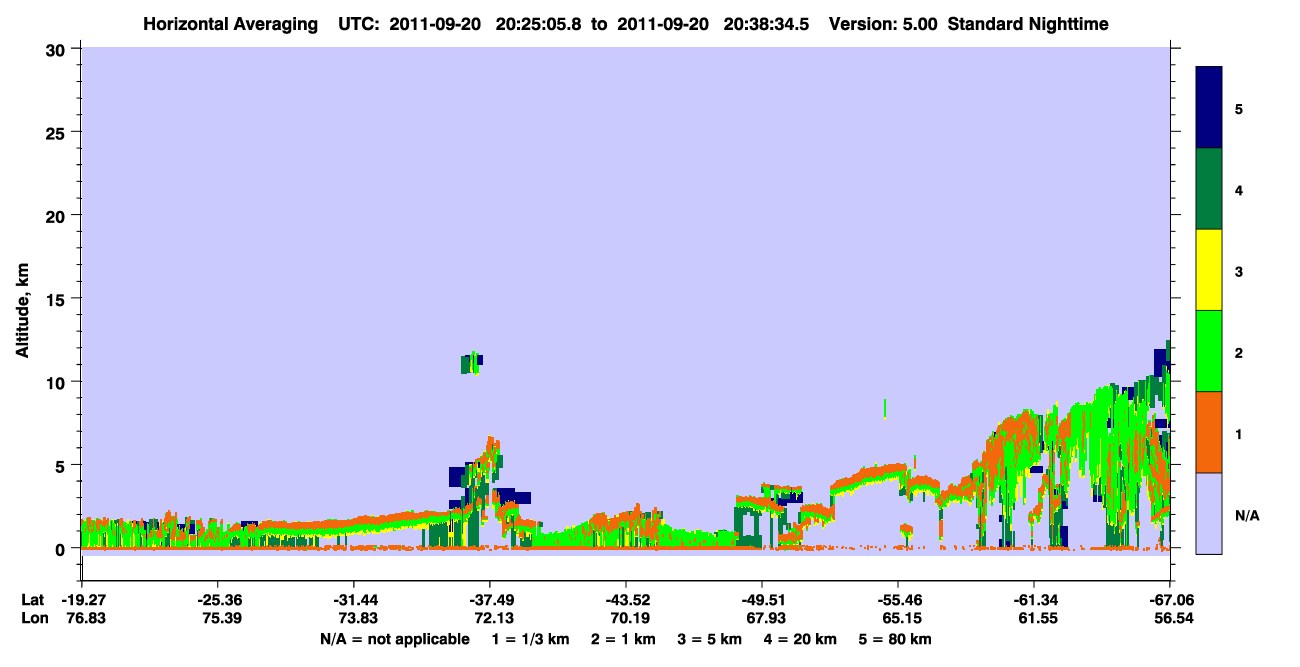Click latitude value -61.34

[x=1034, y=600]
